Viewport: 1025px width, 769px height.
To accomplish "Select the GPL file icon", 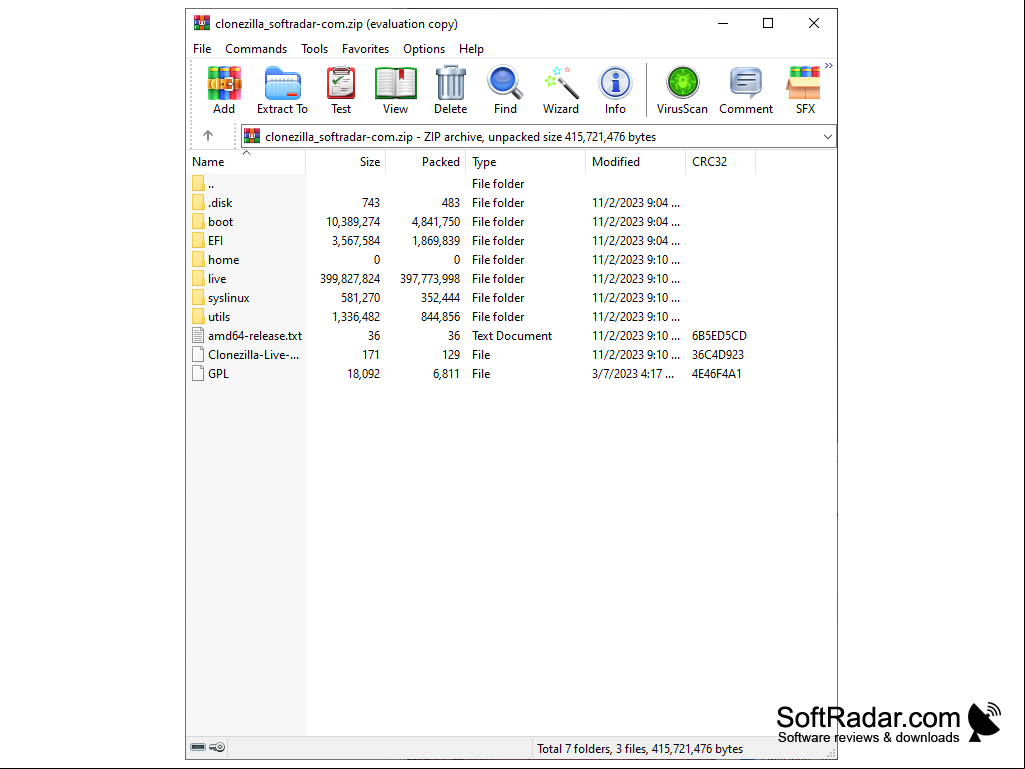I will 198,373.
